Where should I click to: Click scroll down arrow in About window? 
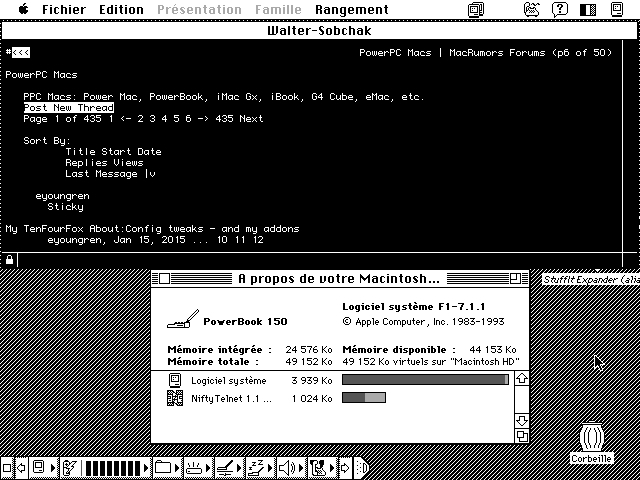522,420
